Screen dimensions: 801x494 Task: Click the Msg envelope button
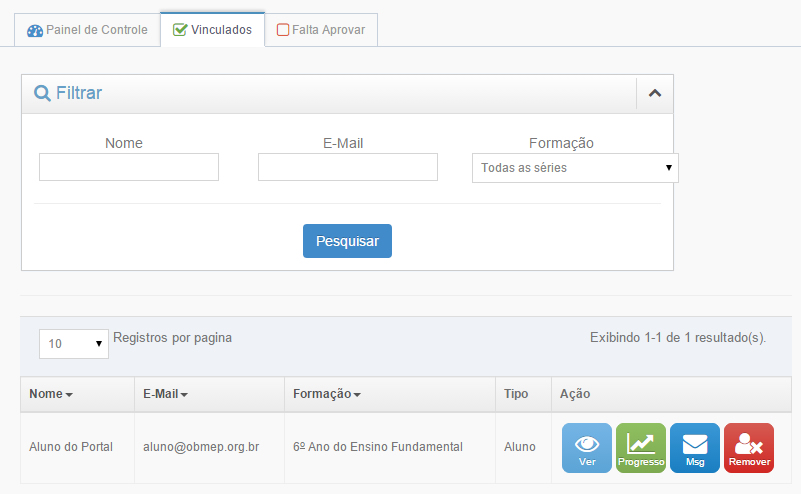695,447
